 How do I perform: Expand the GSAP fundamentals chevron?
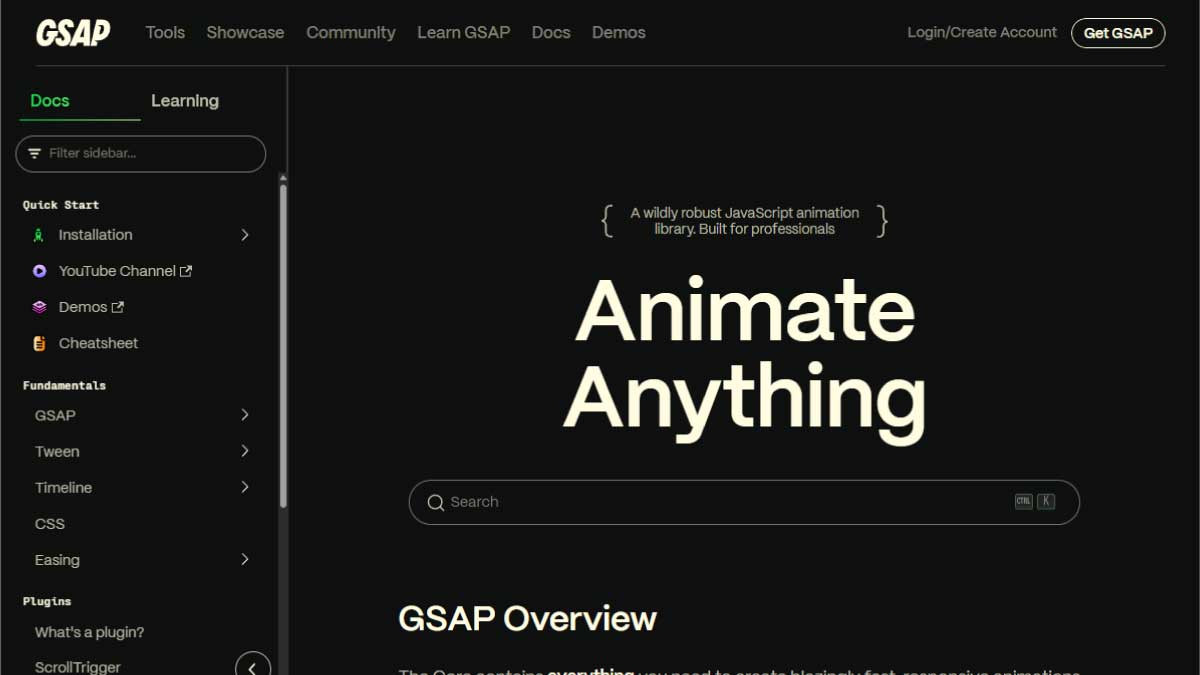(245, 415)
